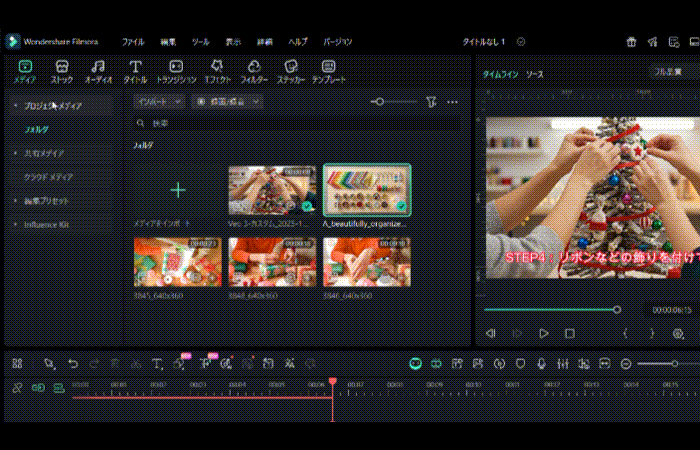This screenshot has width=700, height=450.
Task: Open the ストック (Stock) media tab icon
Action: coord(62,66)
